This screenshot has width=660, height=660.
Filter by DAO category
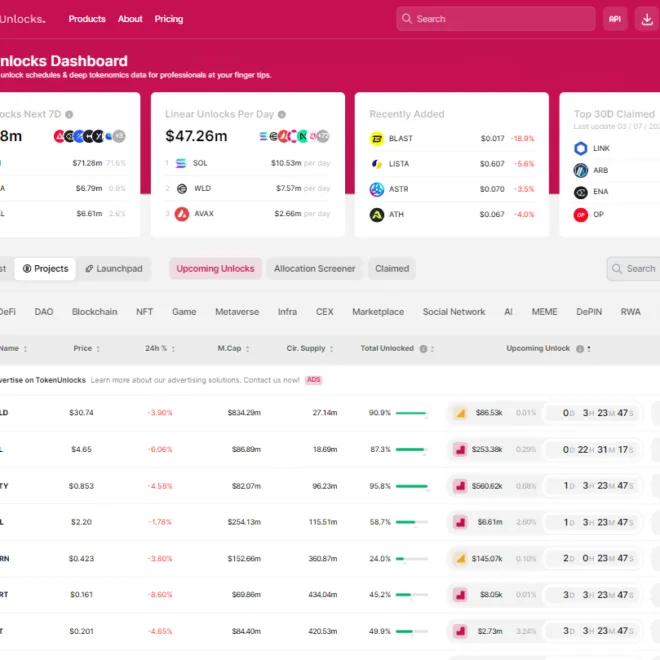click(44, 312)
